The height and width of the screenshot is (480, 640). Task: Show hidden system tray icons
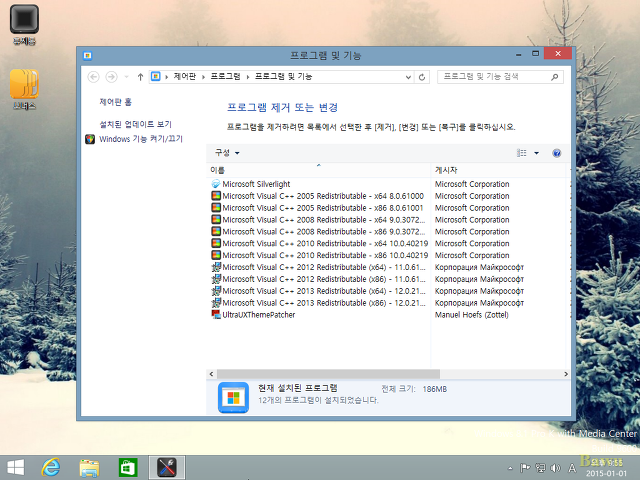(510, 468)
